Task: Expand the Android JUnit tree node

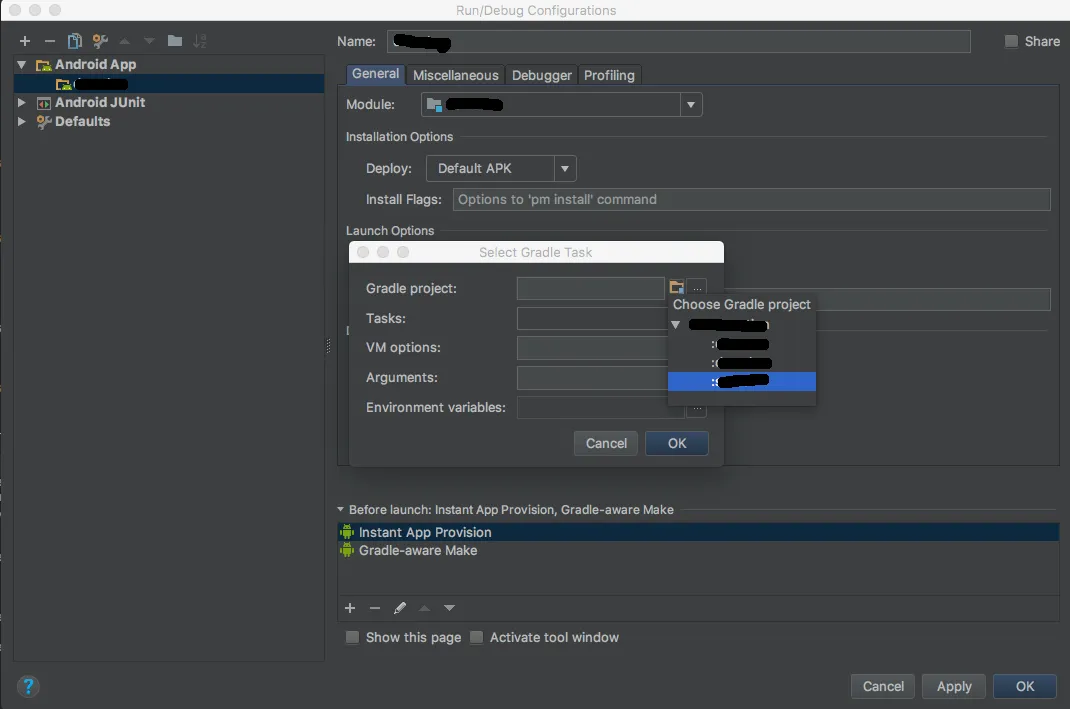Action: [22, 102]
